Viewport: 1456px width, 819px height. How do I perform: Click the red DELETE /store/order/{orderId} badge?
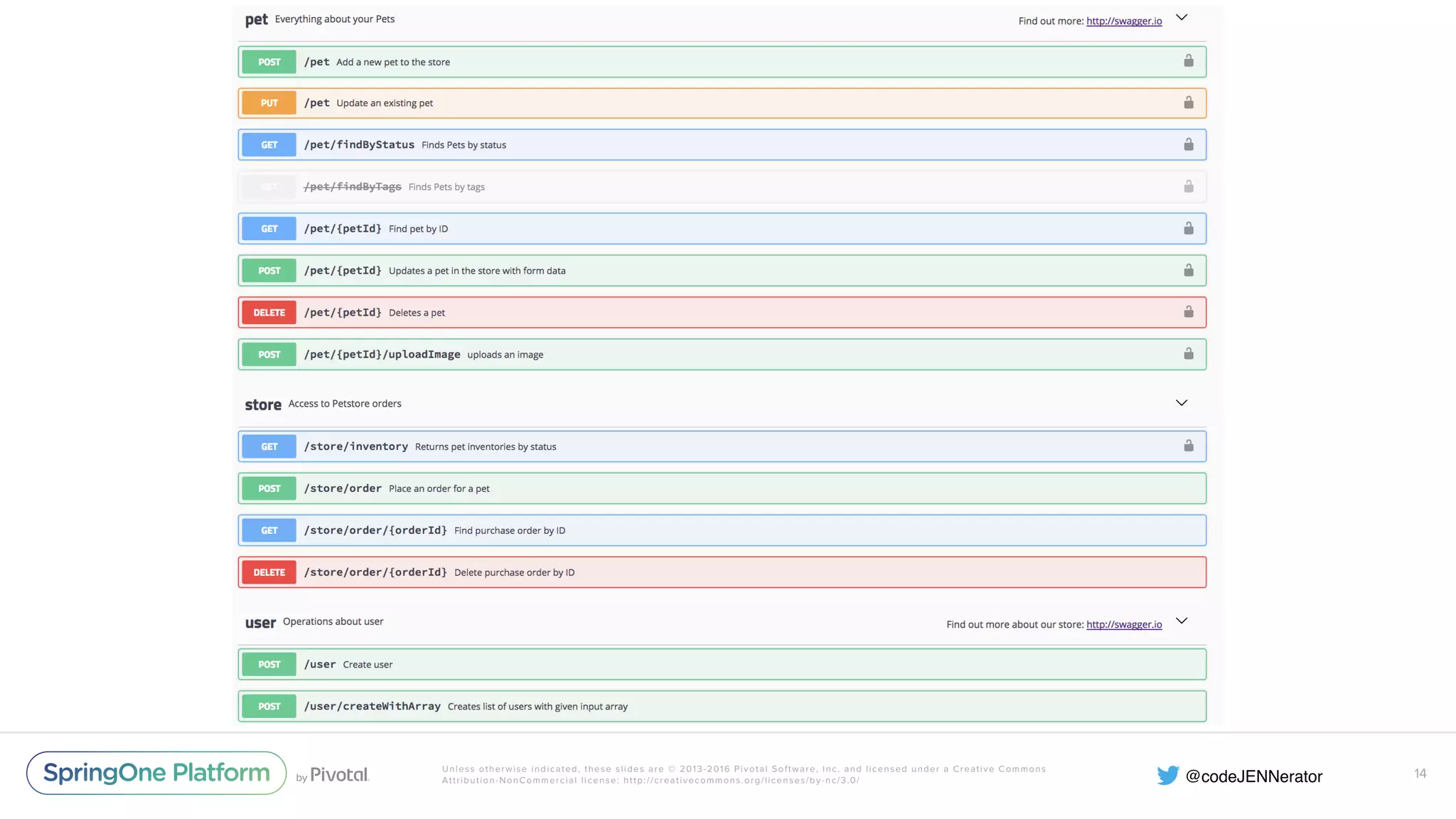(269, 572)
